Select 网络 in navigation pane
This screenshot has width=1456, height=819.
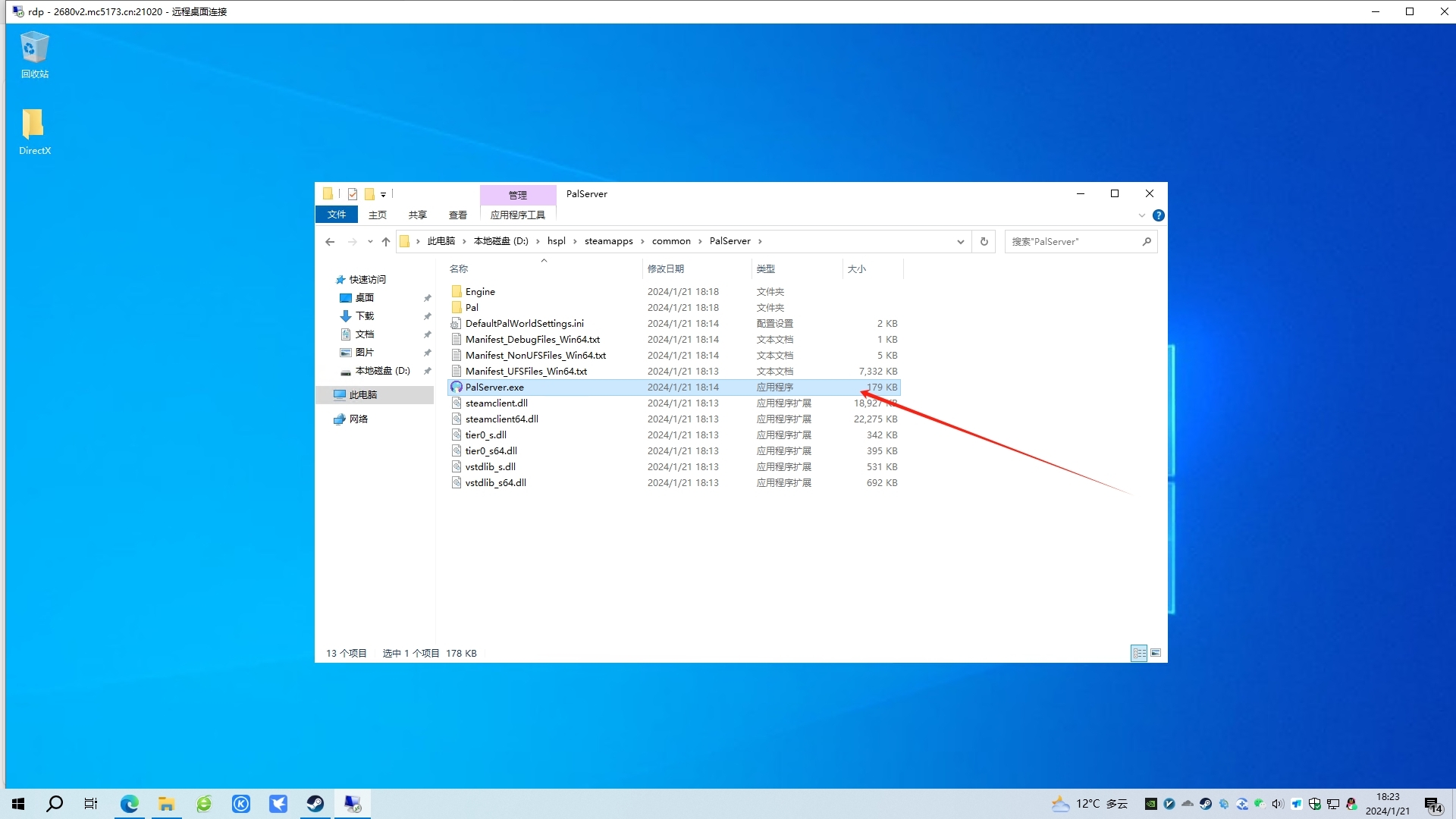[x=359, y=419]
